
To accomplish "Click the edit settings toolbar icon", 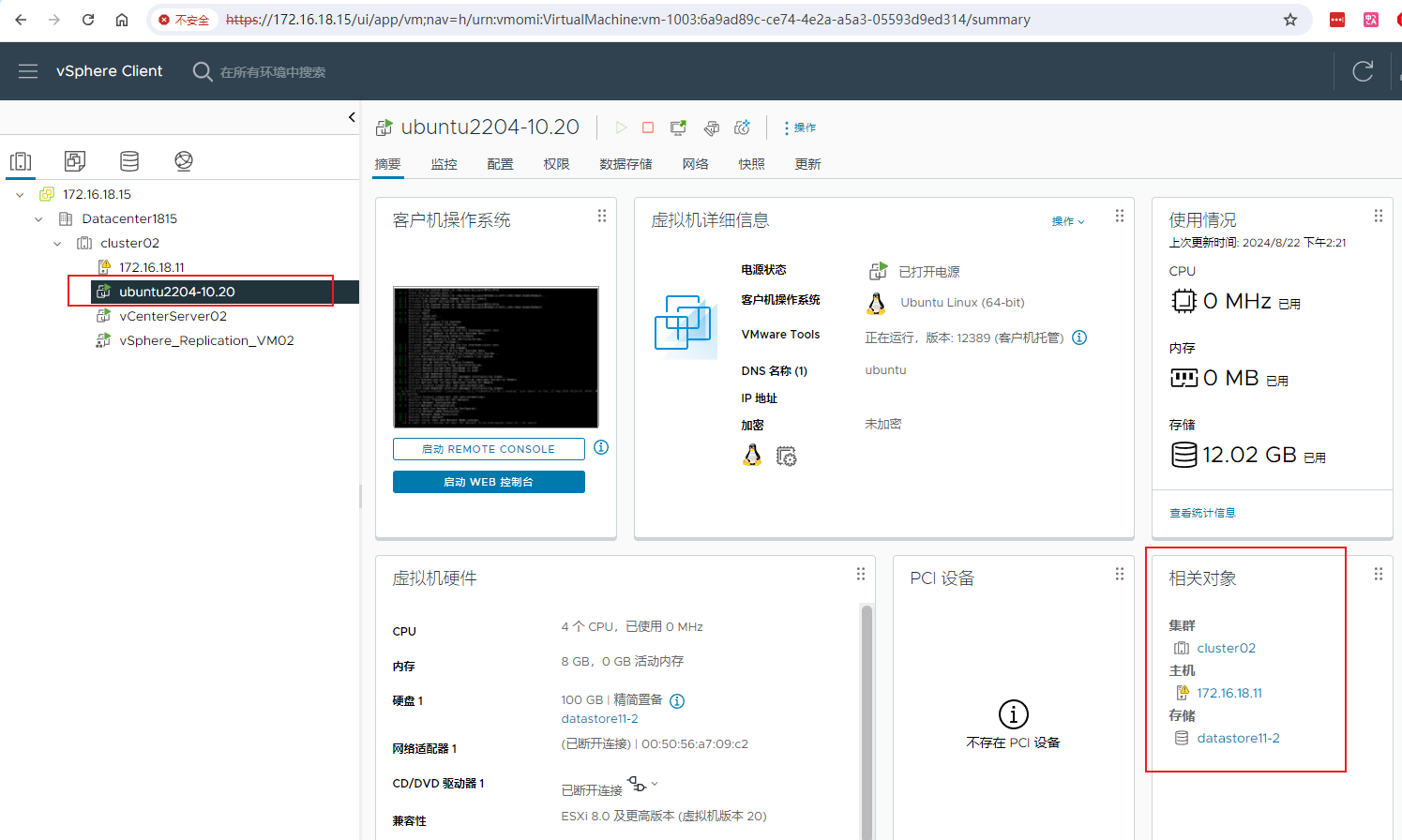I will 712,127.
